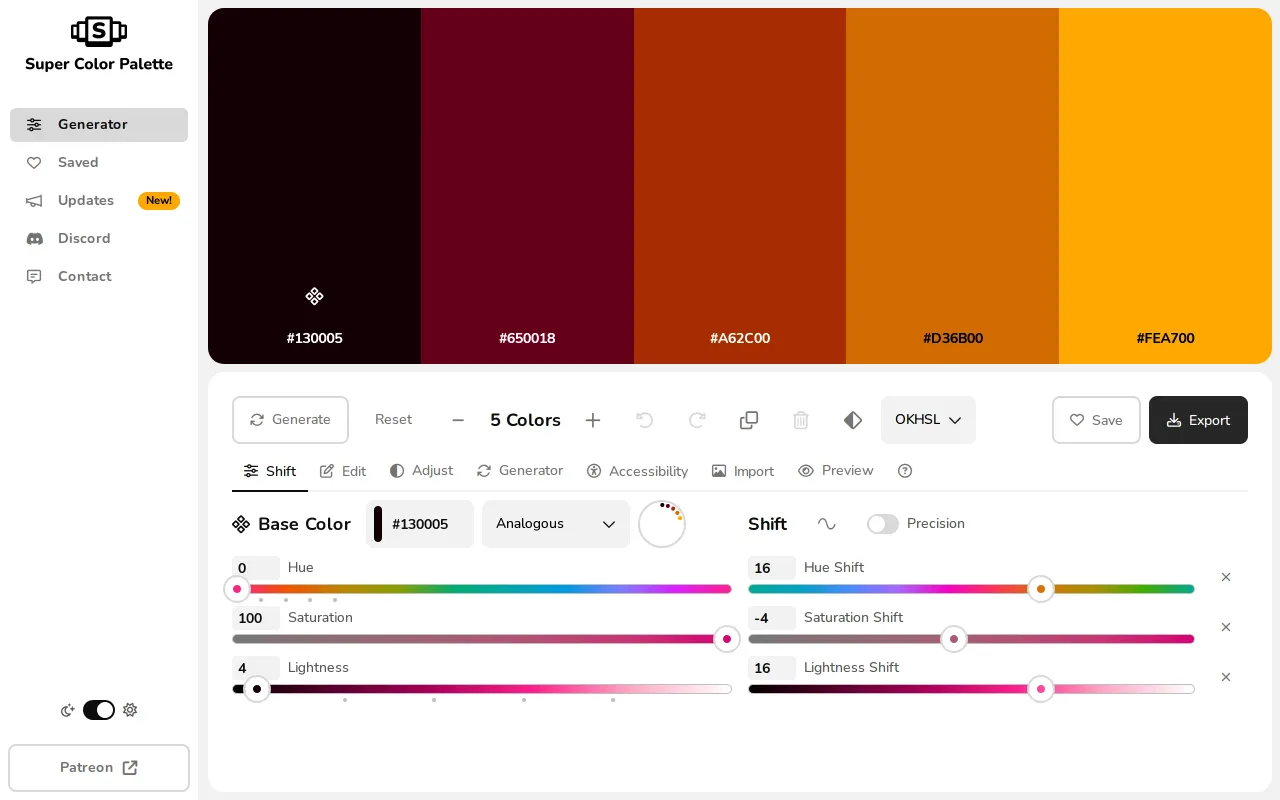
Task: Open the Preview tab
Action: point(836,471)
